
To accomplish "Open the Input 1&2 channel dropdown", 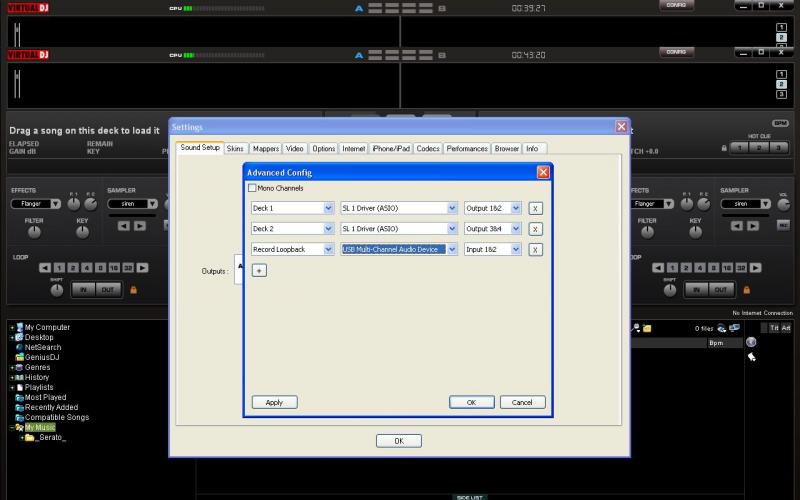I will point(516,249).
